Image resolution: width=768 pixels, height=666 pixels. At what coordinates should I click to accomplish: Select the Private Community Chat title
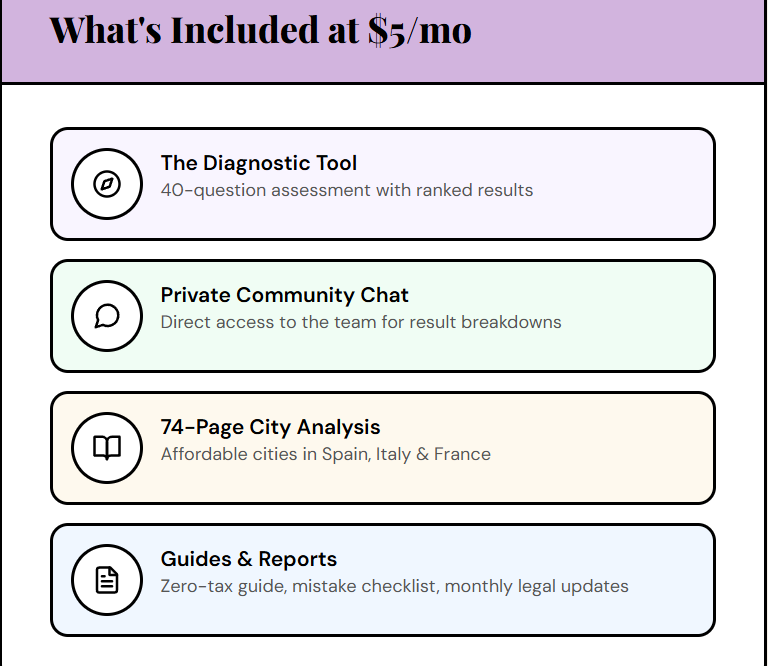point(284,295)
